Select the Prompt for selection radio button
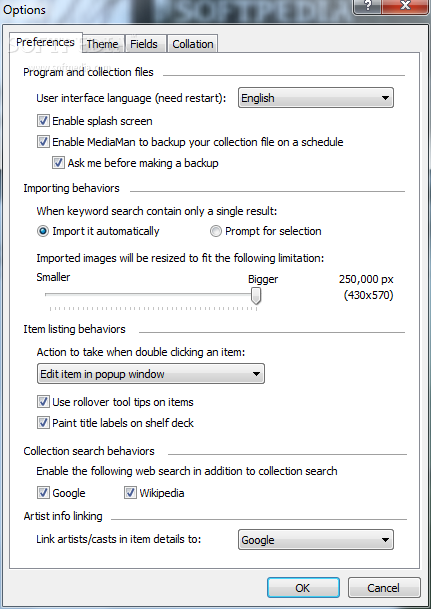The width and height of the screenshot is (431, 609). pos(216,231)
